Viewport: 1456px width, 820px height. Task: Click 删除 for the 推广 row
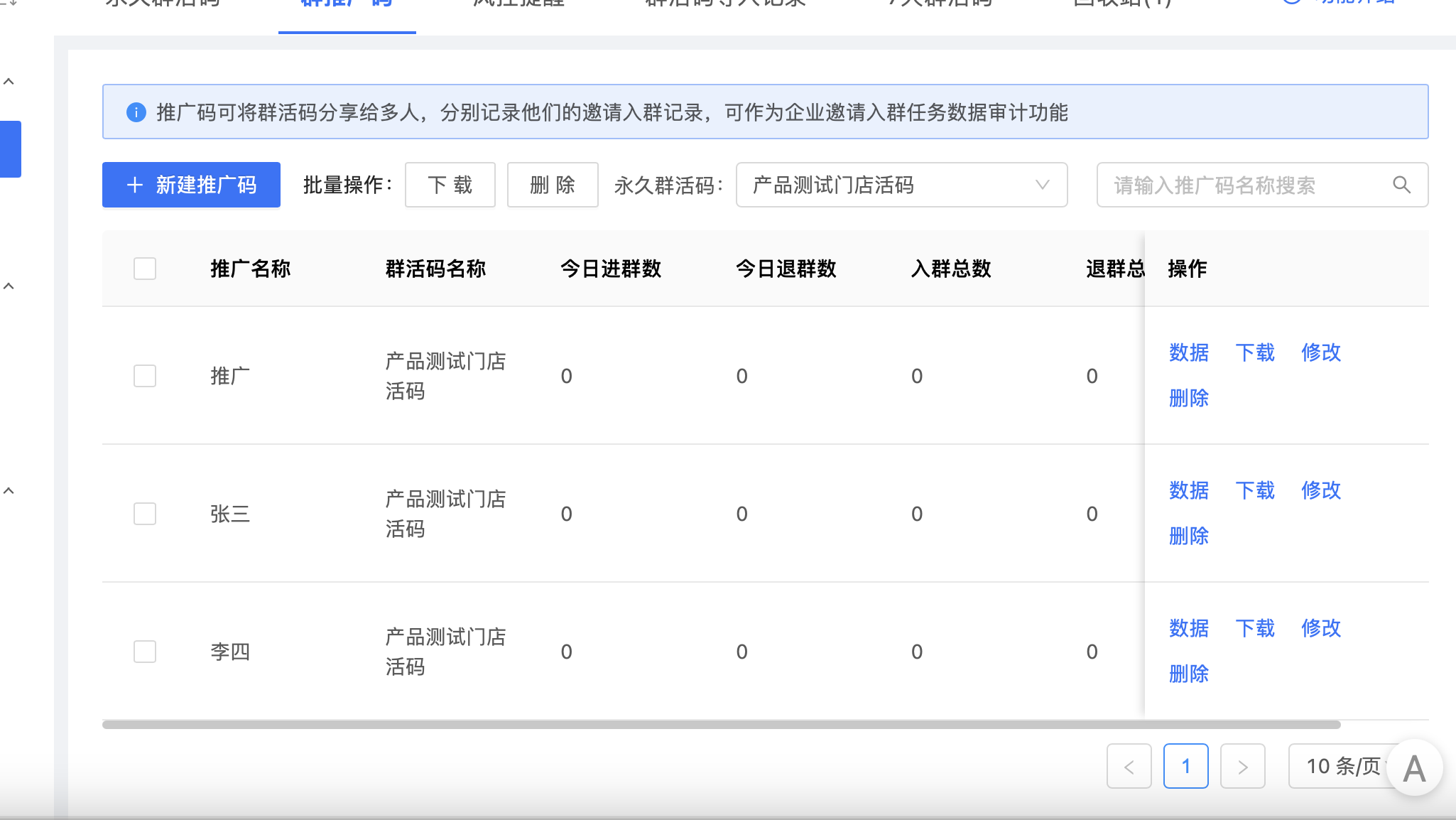pyautogui.click(x=1189, y=398)
